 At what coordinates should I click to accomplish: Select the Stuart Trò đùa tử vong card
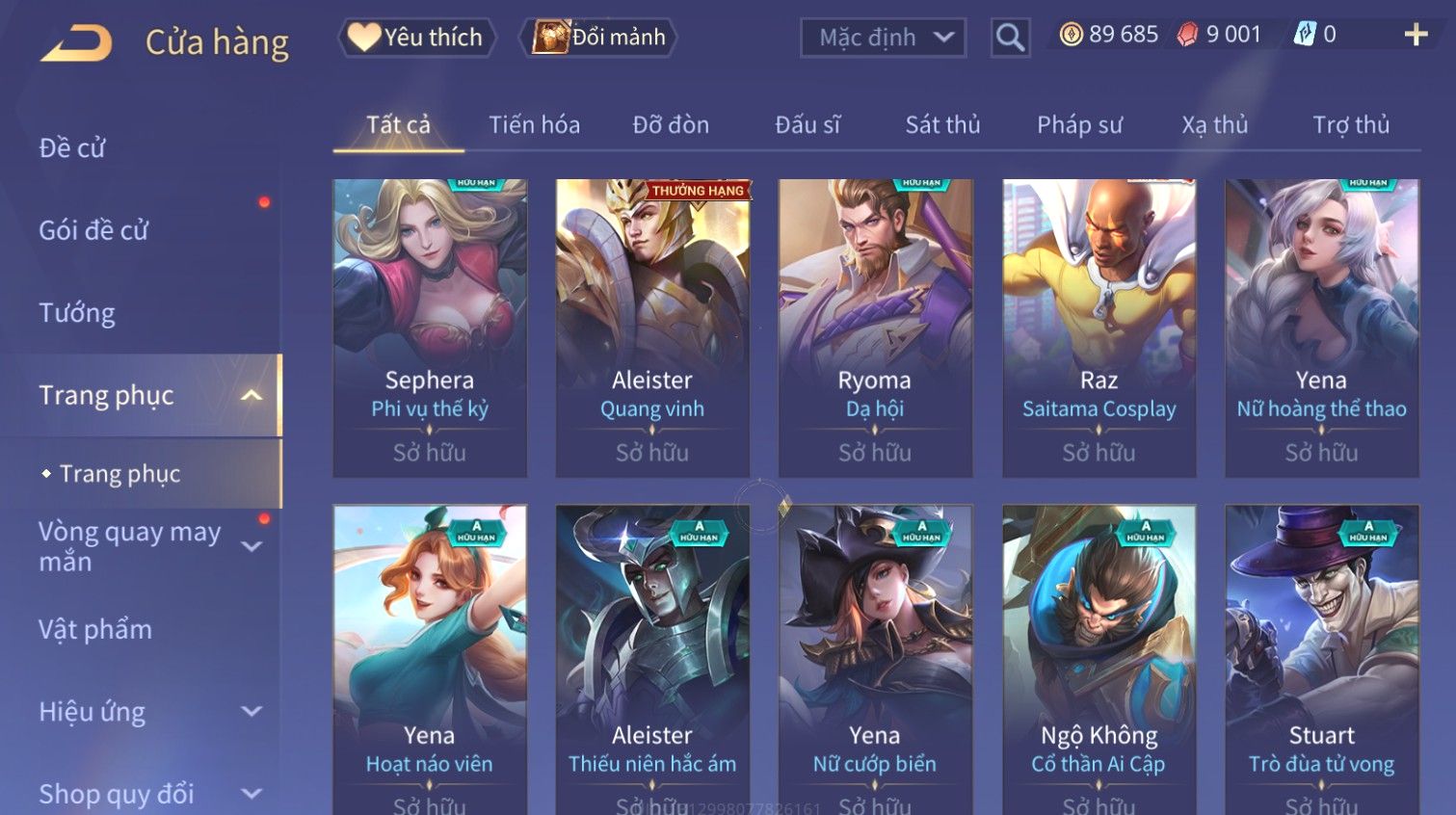(x=1321, y=660)
